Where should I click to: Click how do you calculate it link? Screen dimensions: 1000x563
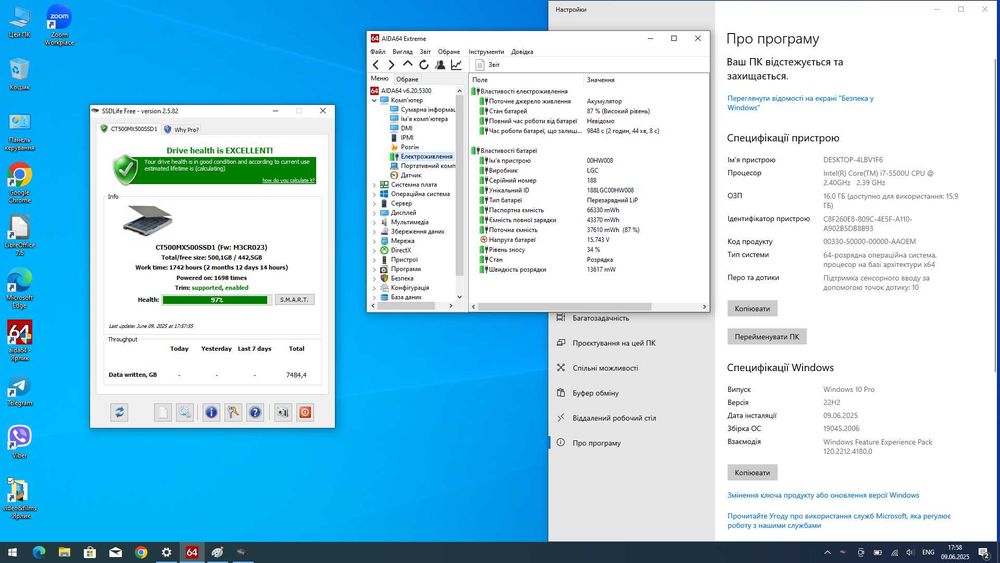point(288,180)
